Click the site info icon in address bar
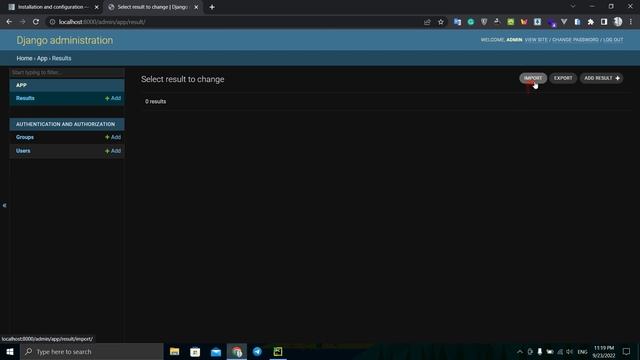Screen dimensions: 640x360 (x=52, y=22)
